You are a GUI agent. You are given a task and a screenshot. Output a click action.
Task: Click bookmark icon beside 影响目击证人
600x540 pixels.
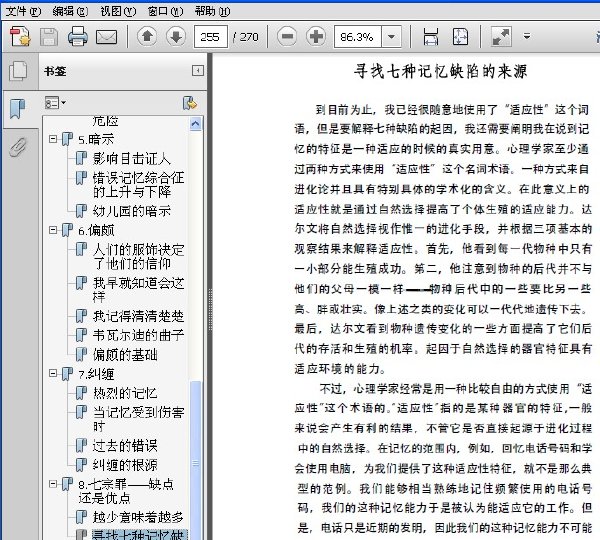click(81, 158)
